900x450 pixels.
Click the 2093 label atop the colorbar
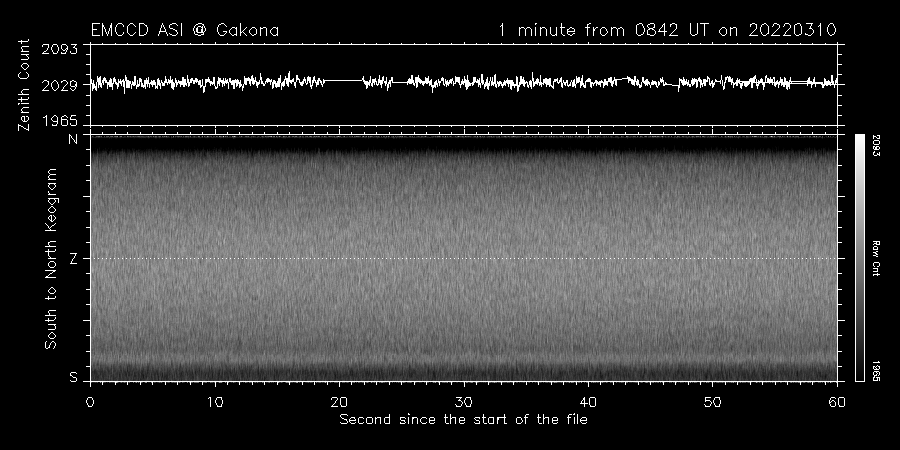876,146
